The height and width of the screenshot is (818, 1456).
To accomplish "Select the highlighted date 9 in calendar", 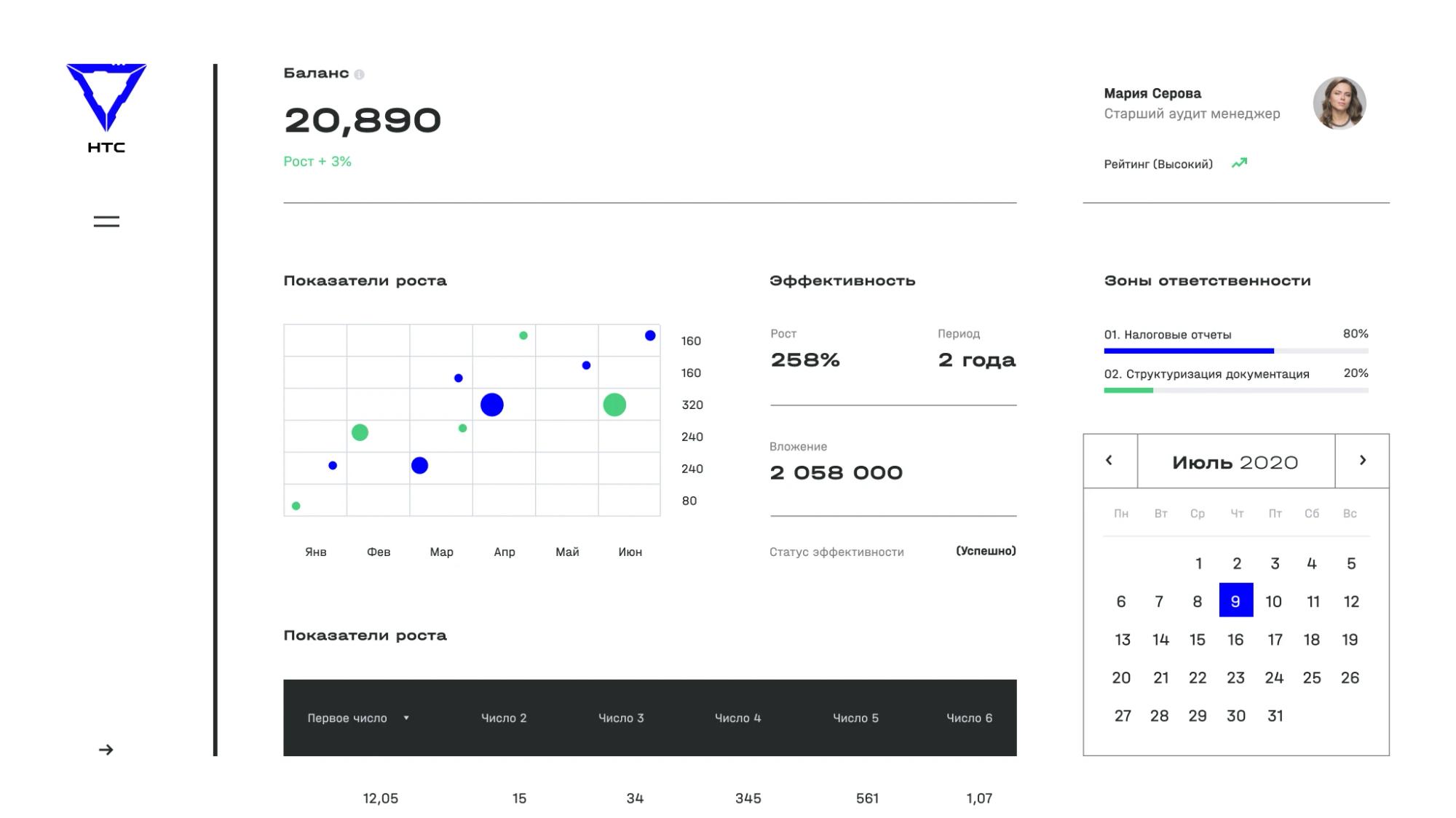I will click(x=1236, y=600).
